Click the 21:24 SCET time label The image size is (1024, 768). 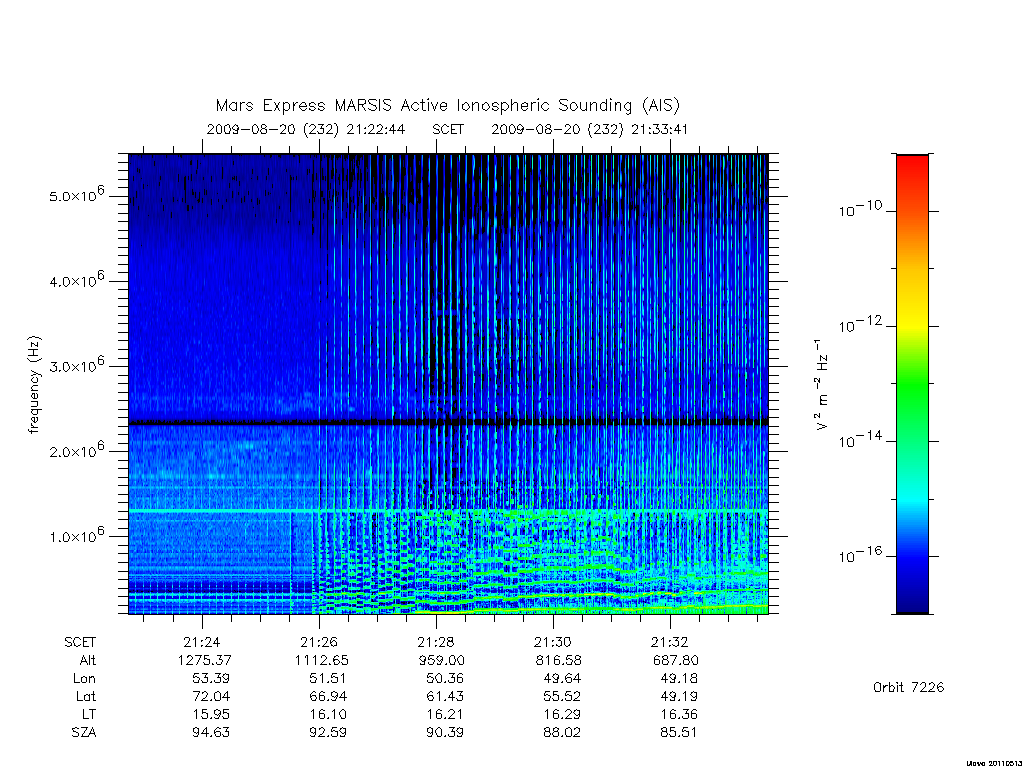202,642
